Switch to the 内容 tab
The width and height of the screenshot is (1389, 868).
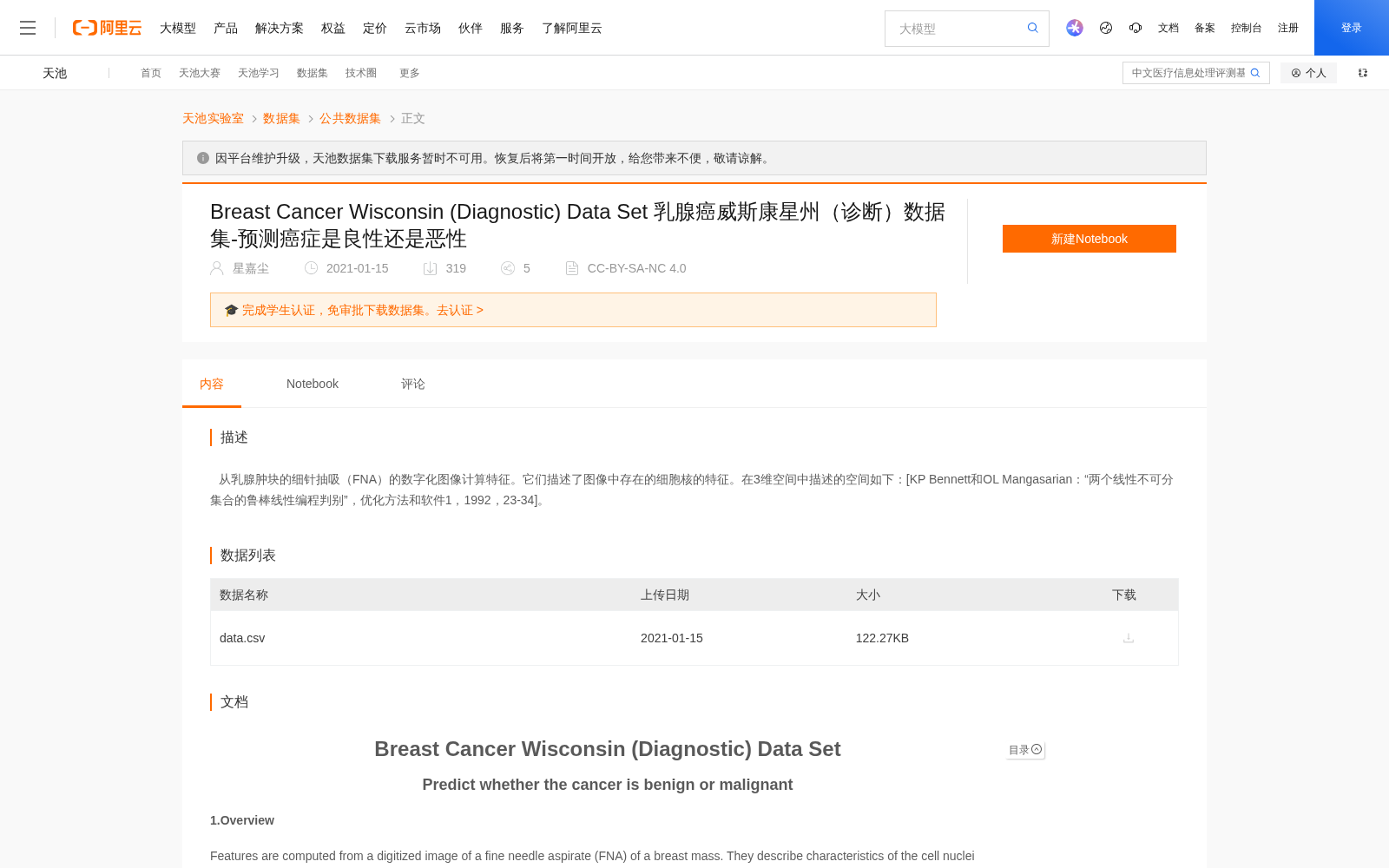pyautogui.click(x=212, y=384)
